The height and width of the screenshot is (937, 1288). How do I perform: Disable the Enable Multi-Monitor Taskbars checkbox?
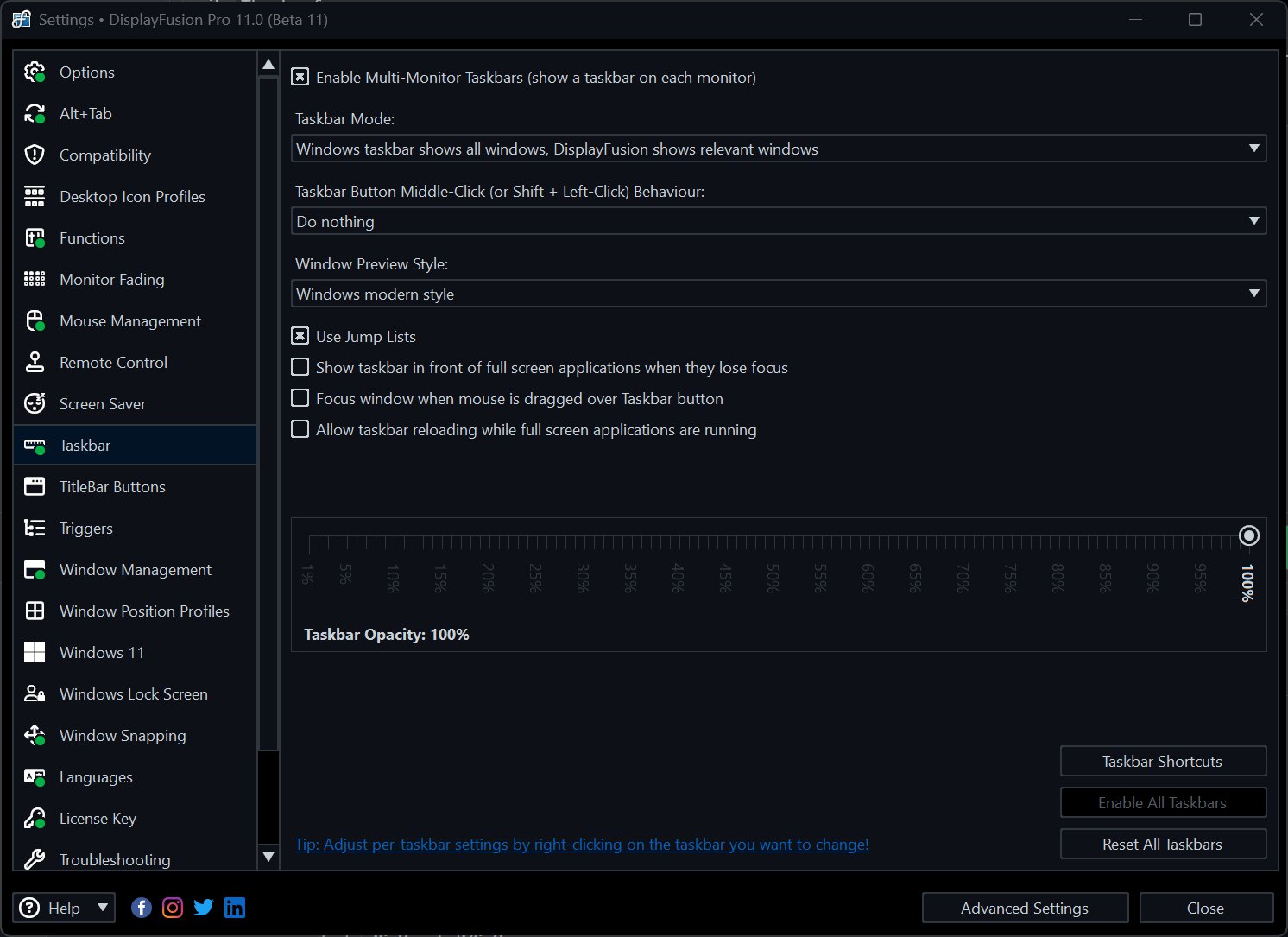pyautogui.click(x=300, y=78)
